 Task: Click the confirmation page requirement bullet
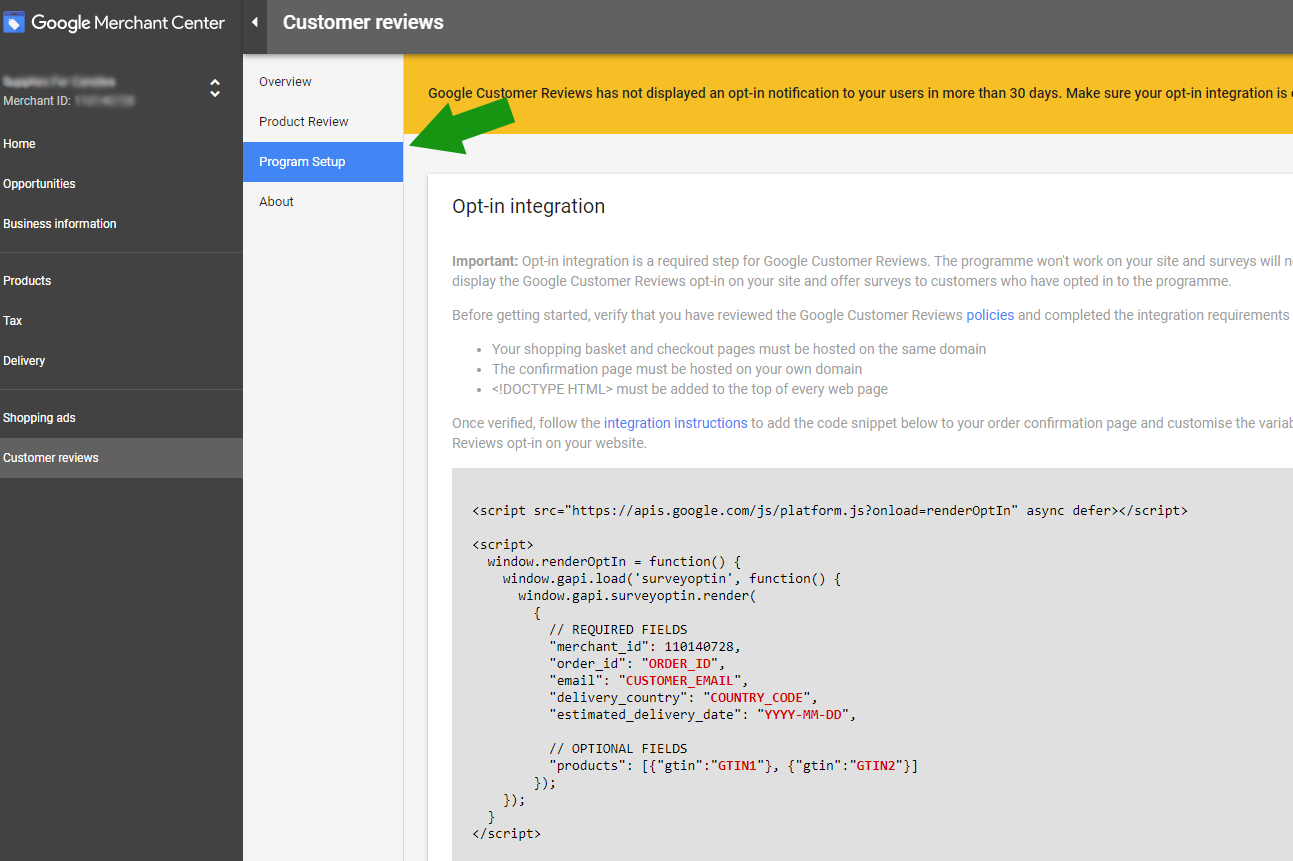677,369
